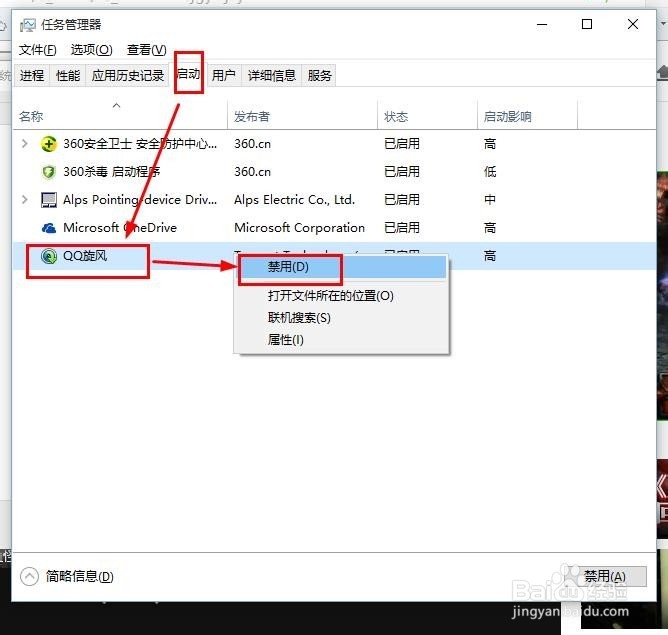Switch to the 服务 tab
This screenshot has width=668, height=635.
tap(320, 76)
